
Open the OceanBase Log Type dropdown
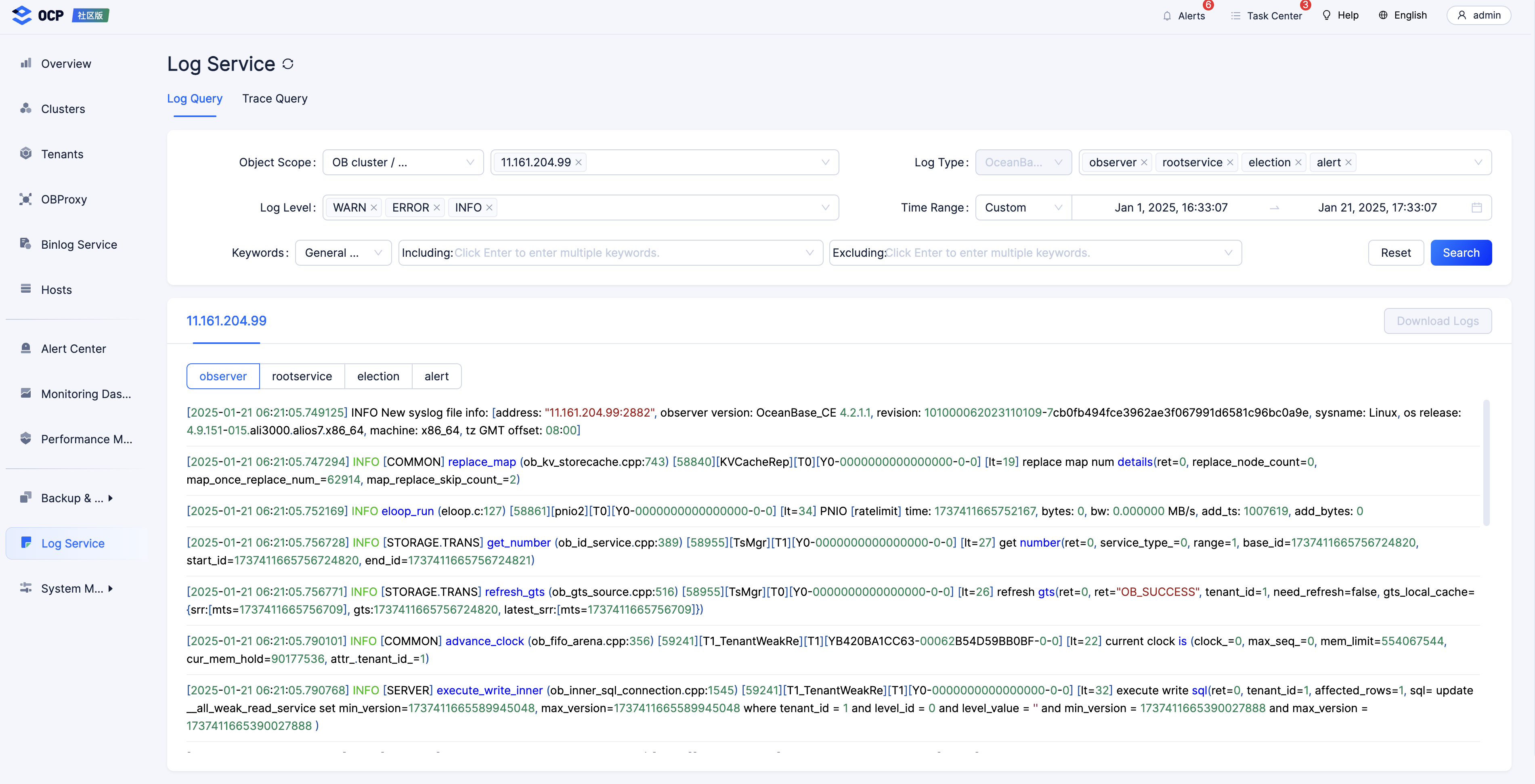tap(1023, 163)
